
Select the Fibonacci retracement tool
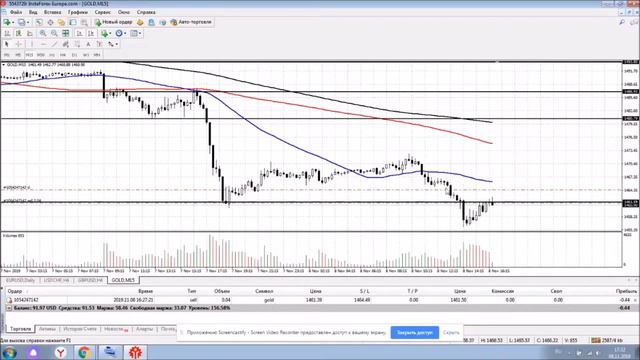pyautogui.click(x=77, y=44)
